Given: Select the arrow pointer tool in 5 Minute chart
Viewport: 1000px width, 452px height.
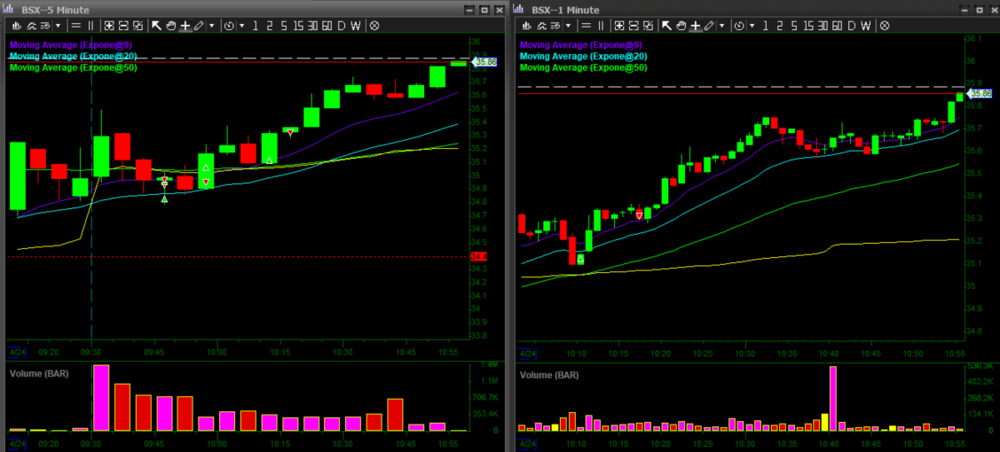Looking at the screenshot, I should click(x=157, y=25).
